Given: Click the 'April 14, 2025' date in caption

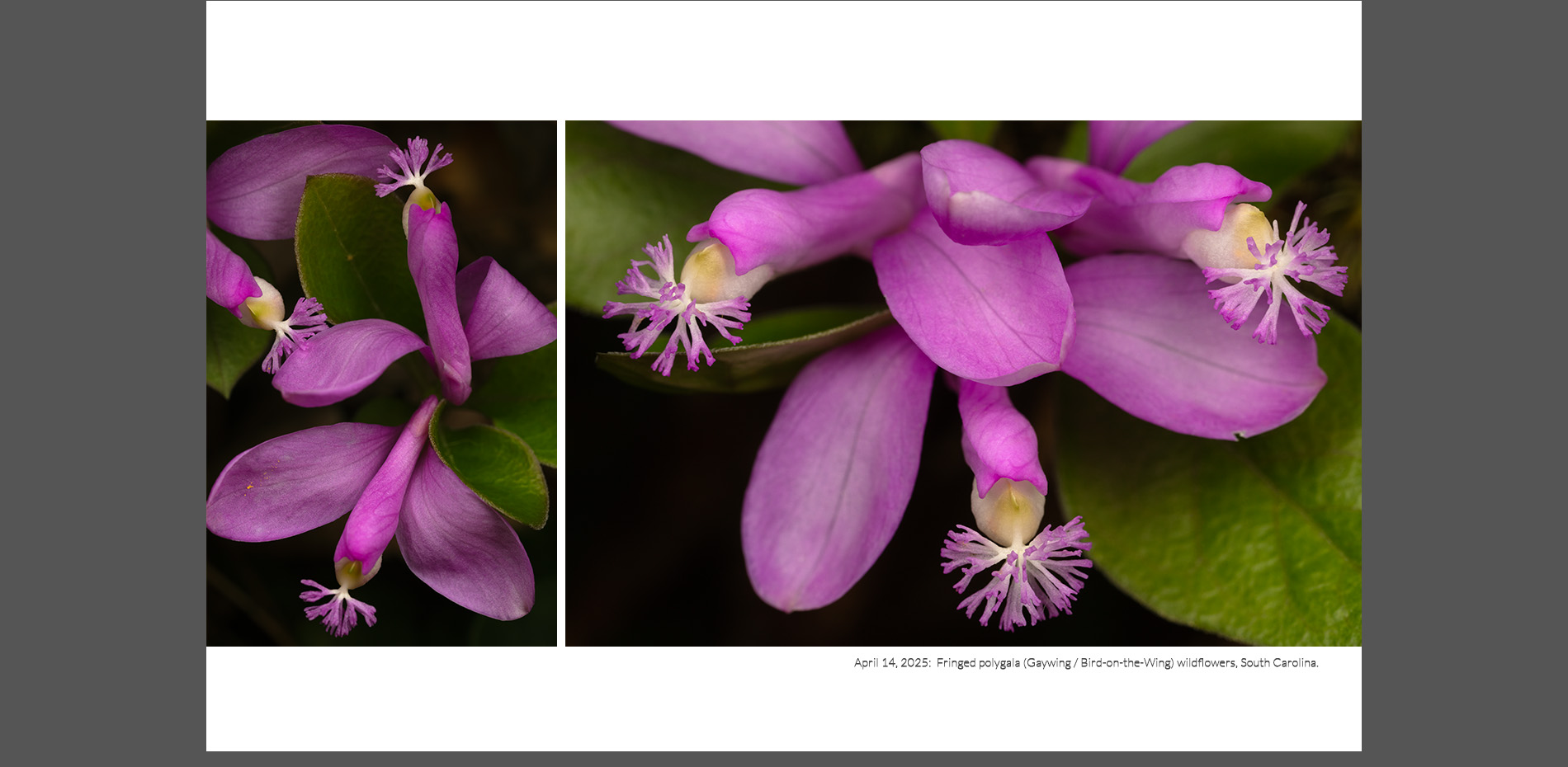Looking at the screenshot, I should click(x=891, y=662).
